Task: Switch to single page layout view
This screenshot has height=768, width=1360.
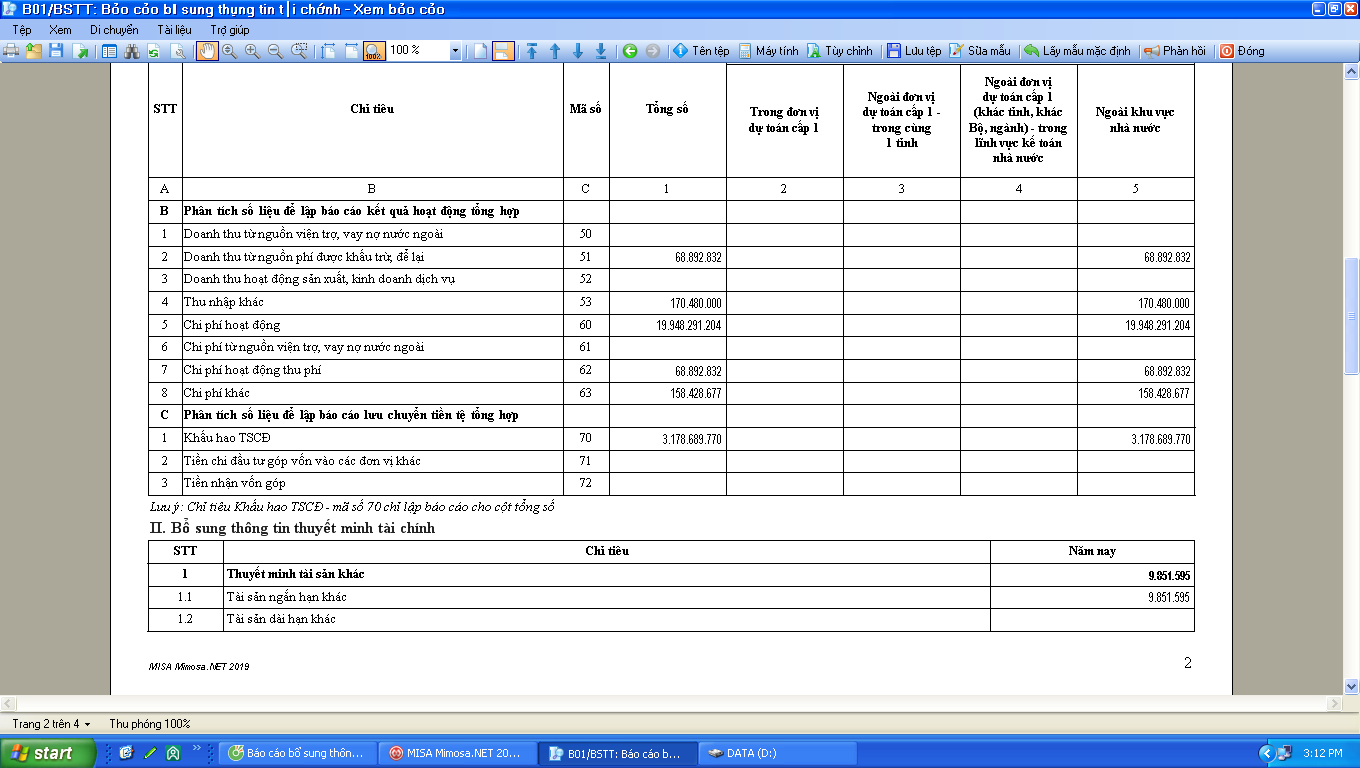Action: click(481, 51)
